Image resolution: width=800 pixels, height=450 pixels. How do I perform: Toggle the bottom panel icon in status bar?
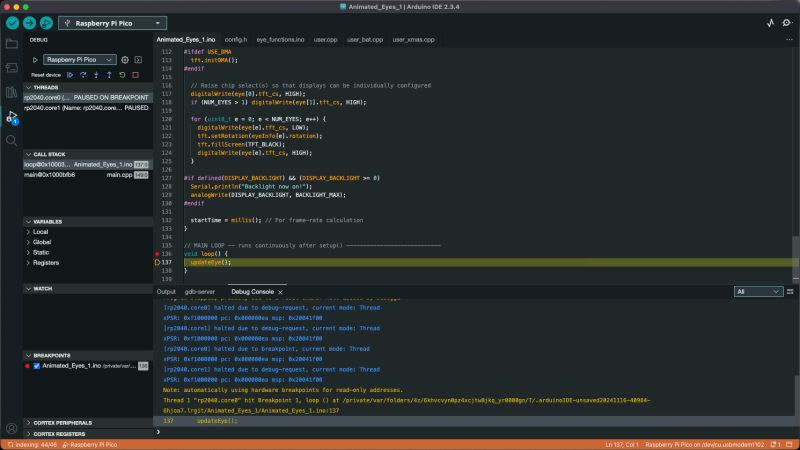790,445
